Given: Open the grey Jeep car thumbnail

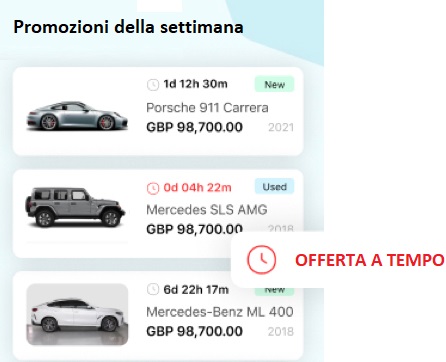Looking at the screenshot, I should click(75, 207).
